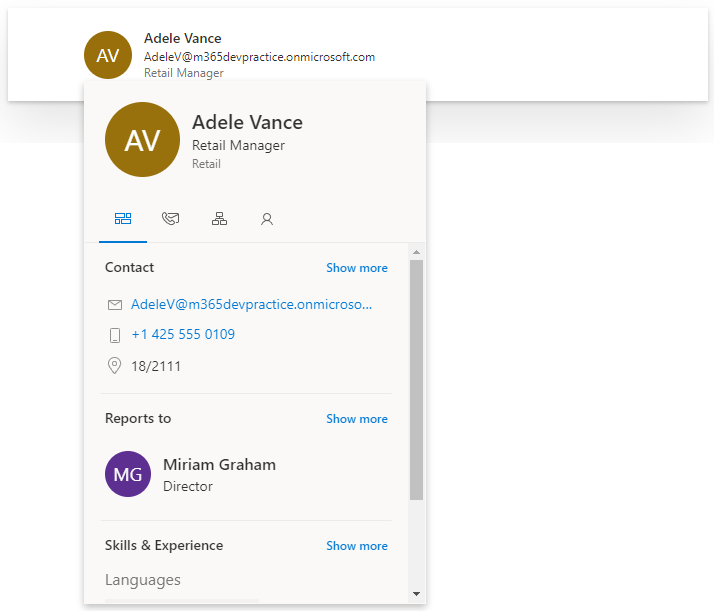Image resolution: width=714 pixels, height=611 pixels.
Task: Open the Overview tab icon
Action: coord(123,219)
